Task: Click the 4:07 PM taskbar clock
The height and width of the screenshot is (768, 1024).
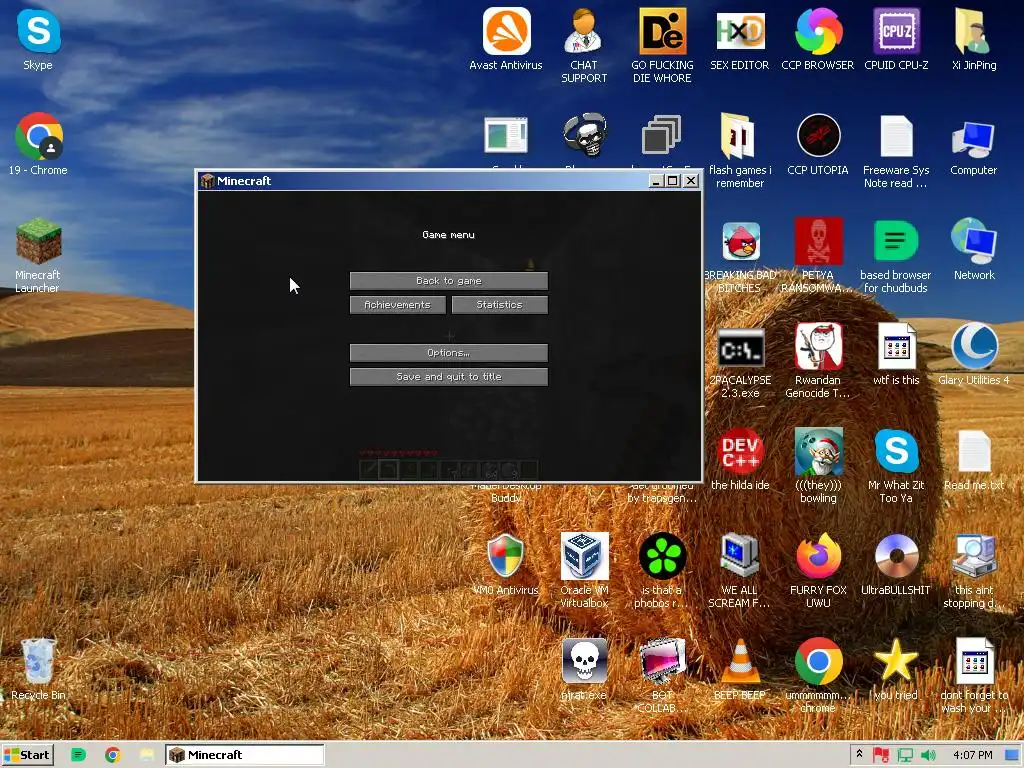Action: (x=972, y=755)
